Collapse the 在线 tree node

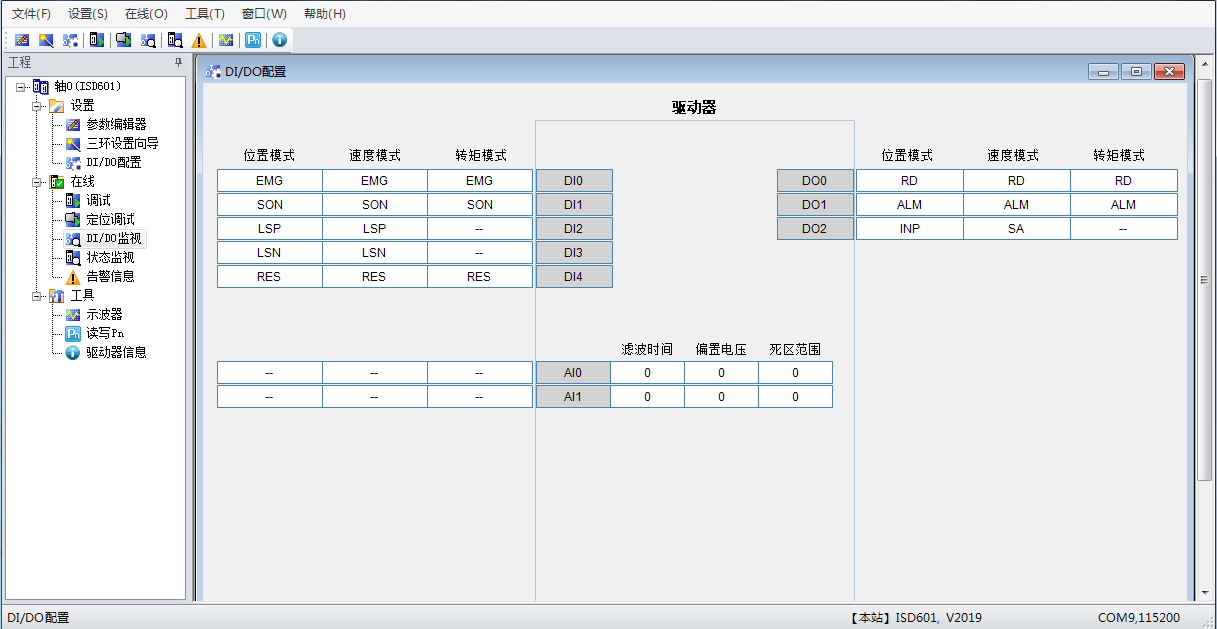coord(38,181)
